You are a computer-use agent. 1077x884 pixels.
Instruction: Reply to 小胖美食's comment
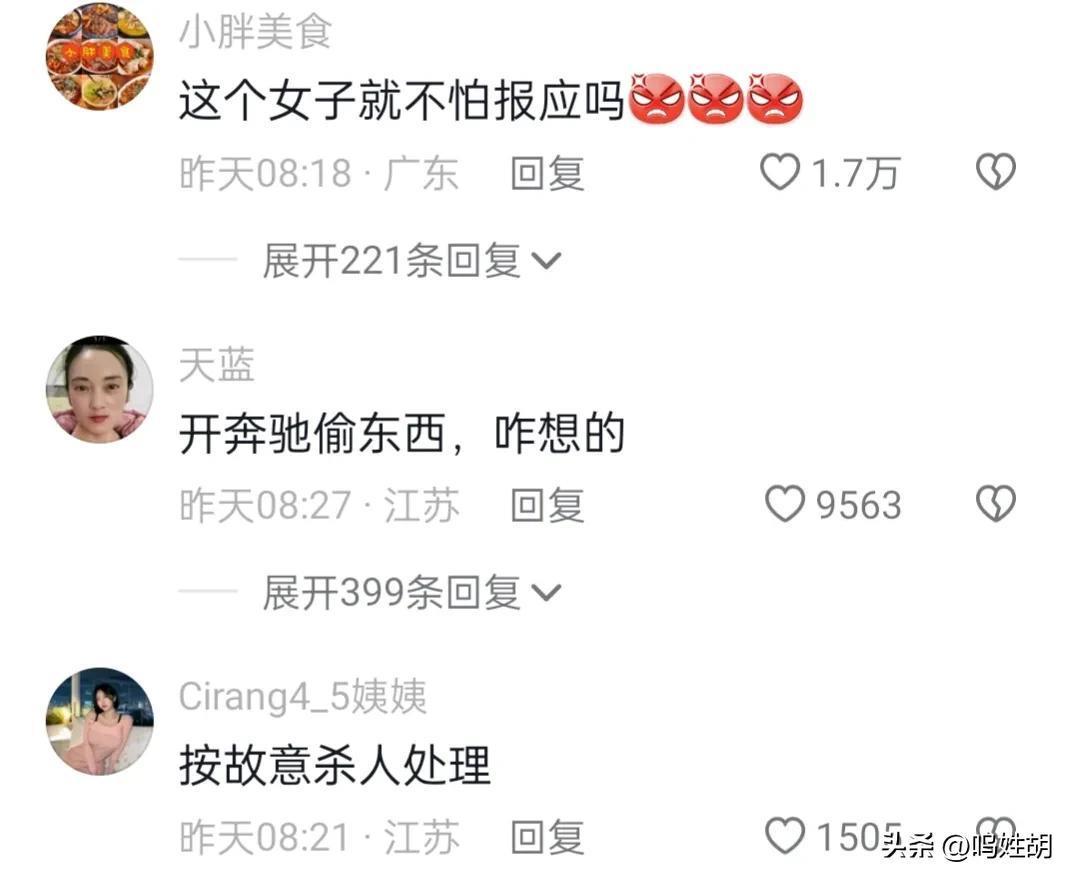(547, 173)
